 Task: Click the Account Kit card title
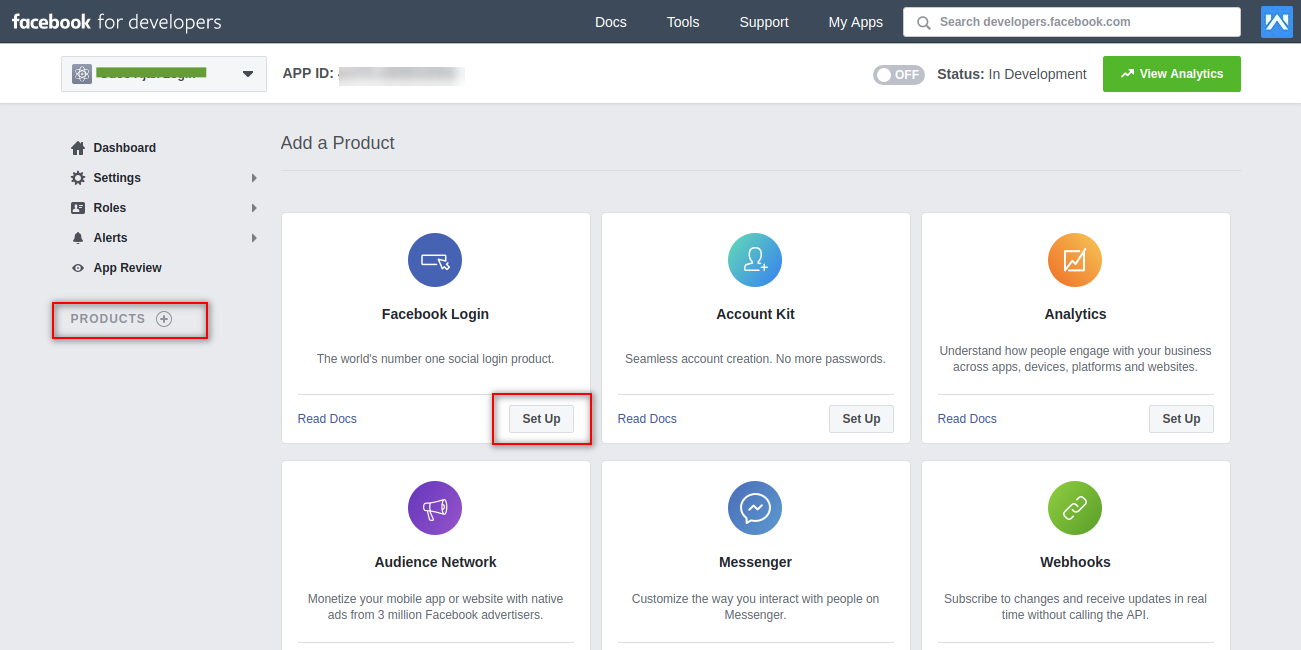pyautogui.click(x=755, y=314)
